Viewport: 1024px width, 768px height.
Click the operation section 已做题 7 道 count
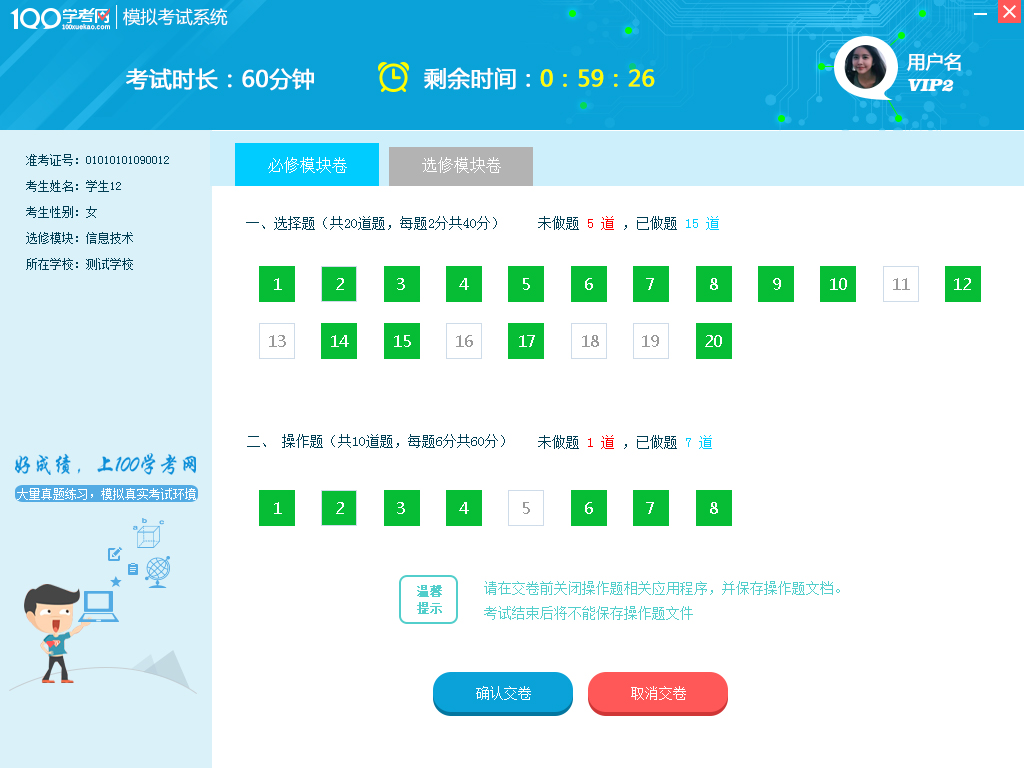674,442
